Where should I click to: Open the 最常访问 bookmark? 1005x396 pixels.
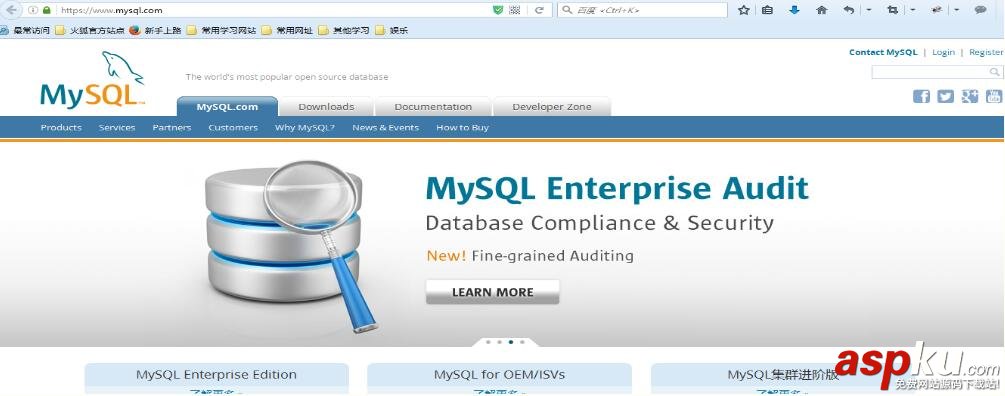point(26,30)
